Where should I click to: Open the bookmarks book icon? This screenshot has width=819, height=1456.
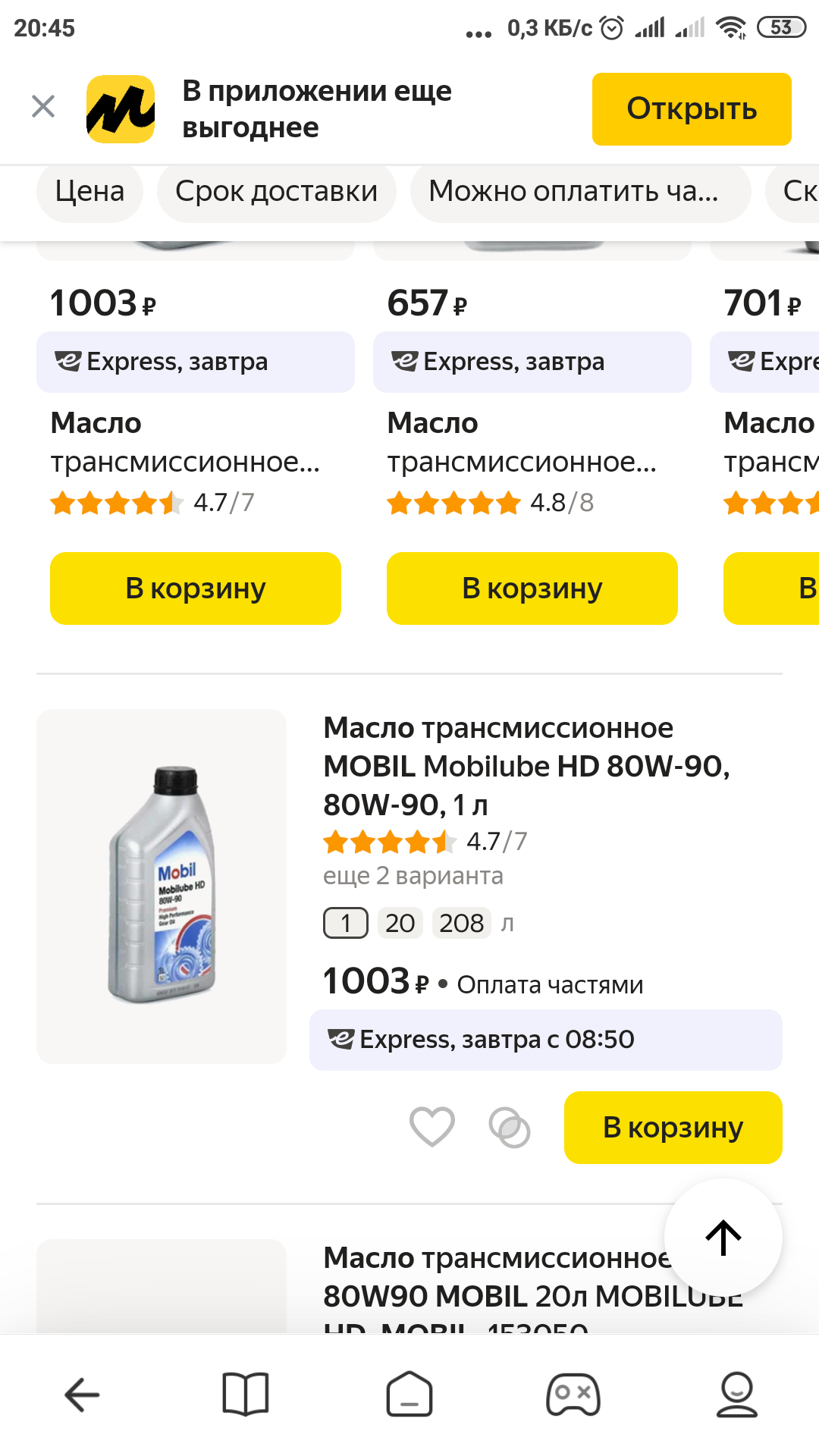[x=246, y=1395]
